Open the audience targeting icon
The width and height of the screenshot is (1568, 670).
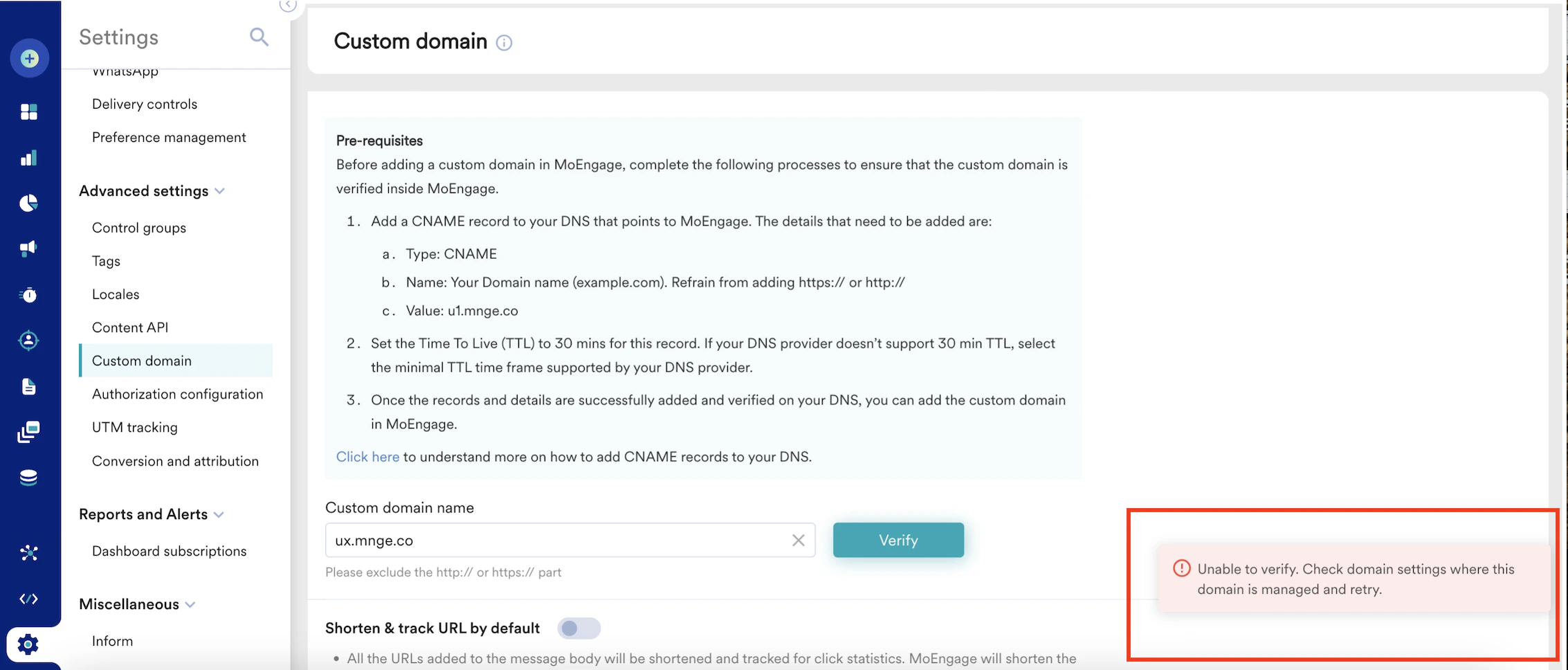30,340
